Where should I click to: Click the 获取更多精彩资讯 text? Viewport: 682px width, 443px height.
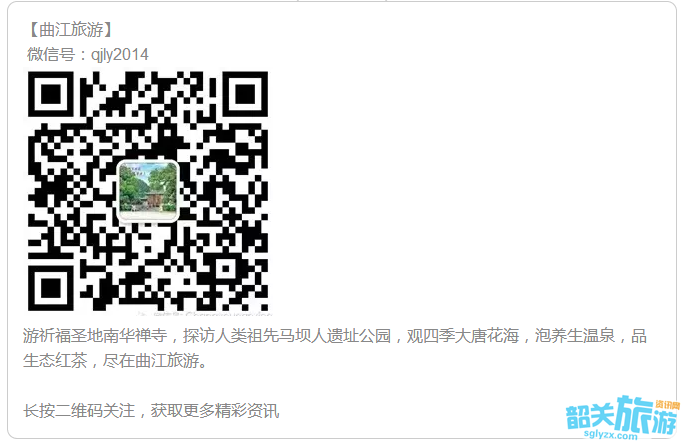(215, 410)
